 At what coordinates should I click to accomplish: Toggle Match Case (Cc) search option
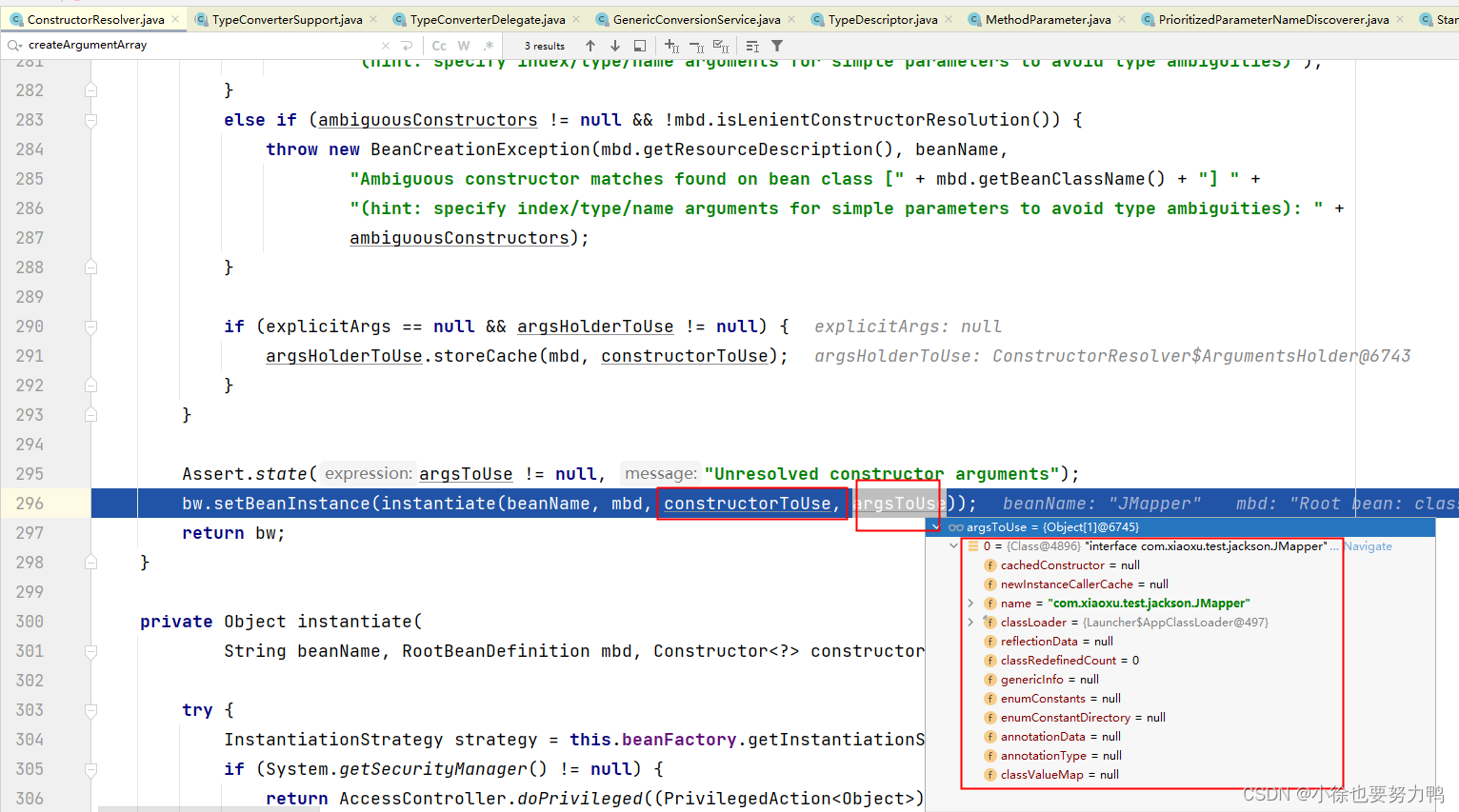(439, 46)
